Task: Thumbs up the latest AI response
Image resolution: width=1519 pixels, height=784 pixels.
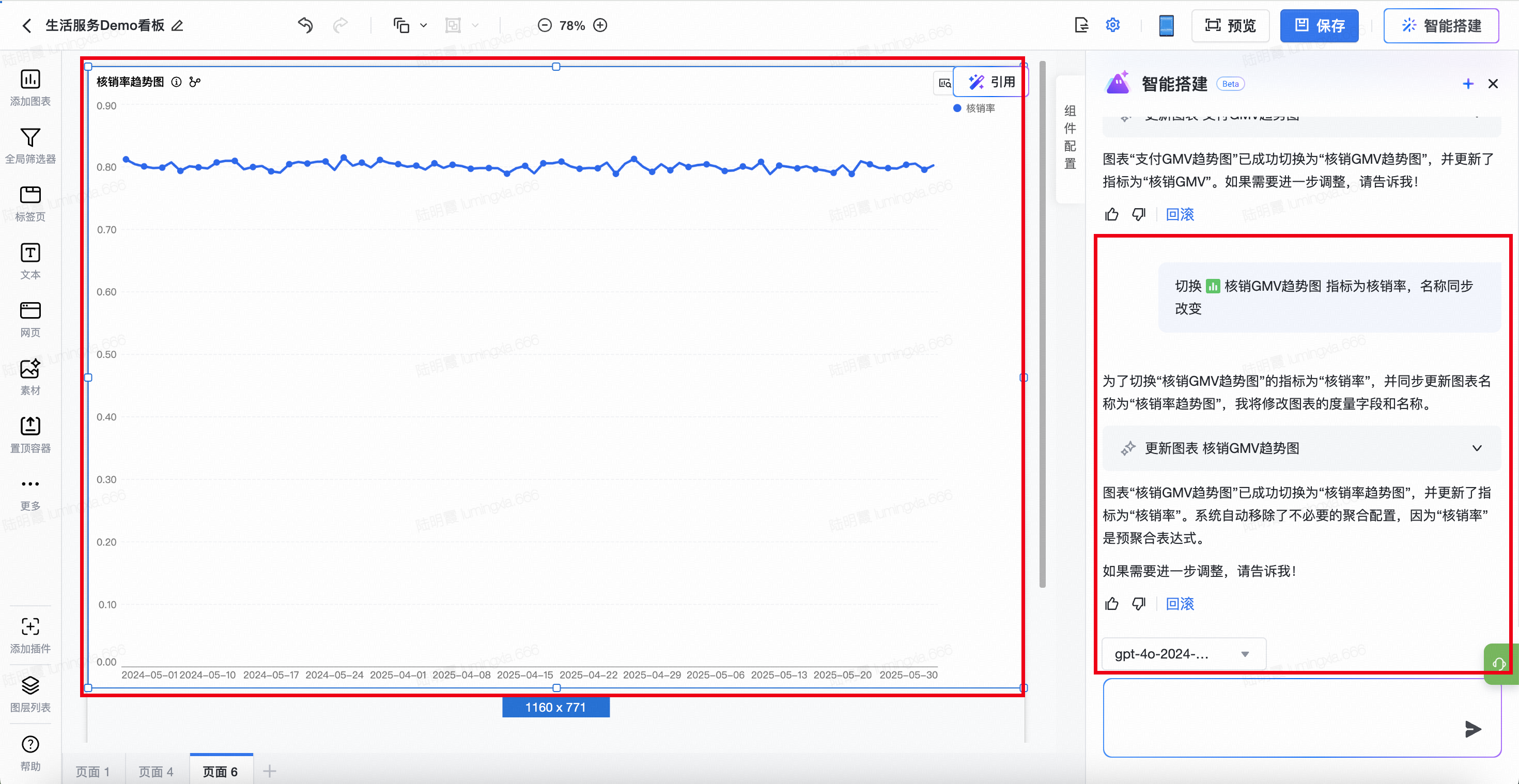Action: click(x=1111, y=604)
